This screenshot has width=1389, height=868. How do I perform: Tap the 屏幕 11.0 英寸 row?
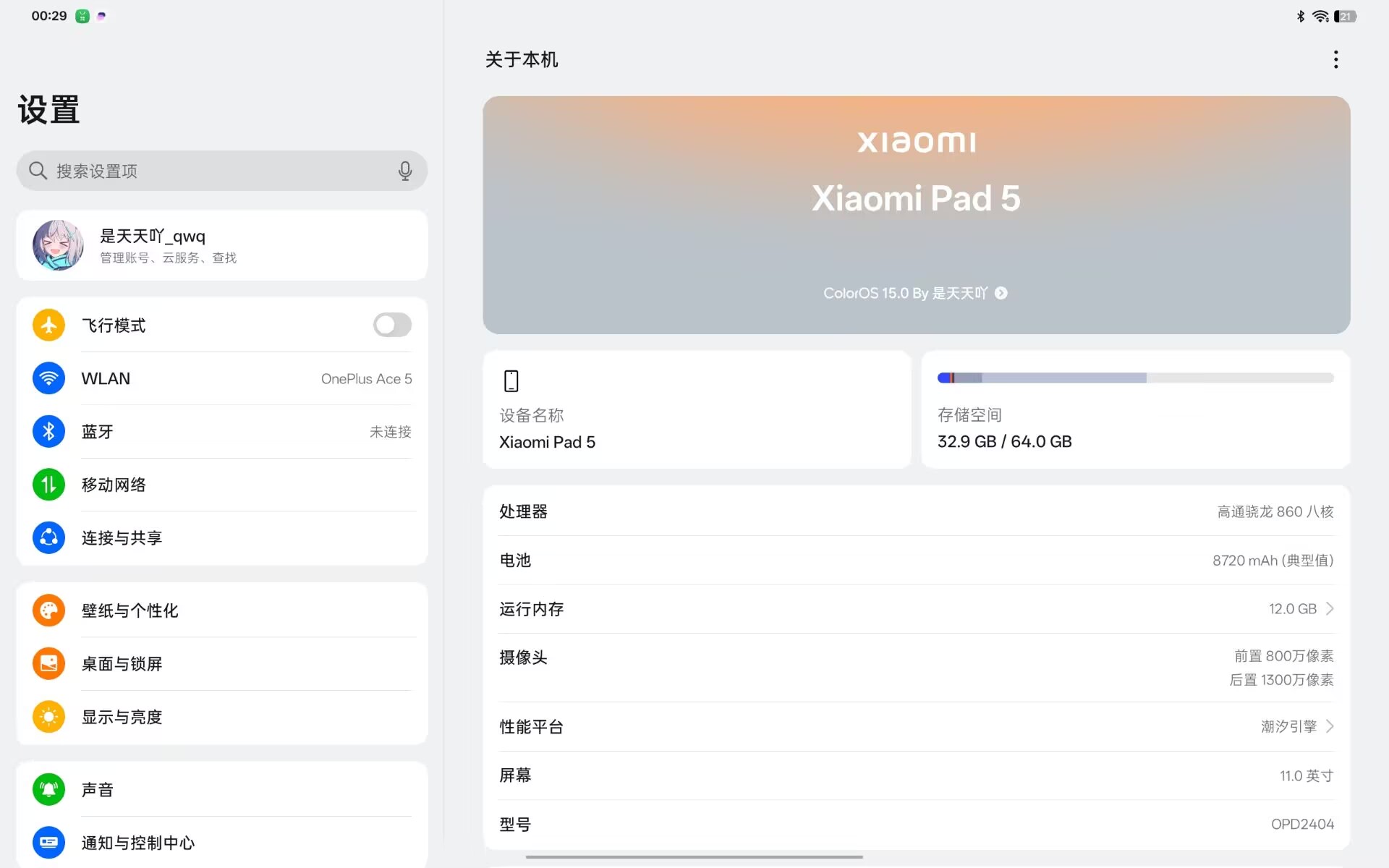[x=917, y=775]
